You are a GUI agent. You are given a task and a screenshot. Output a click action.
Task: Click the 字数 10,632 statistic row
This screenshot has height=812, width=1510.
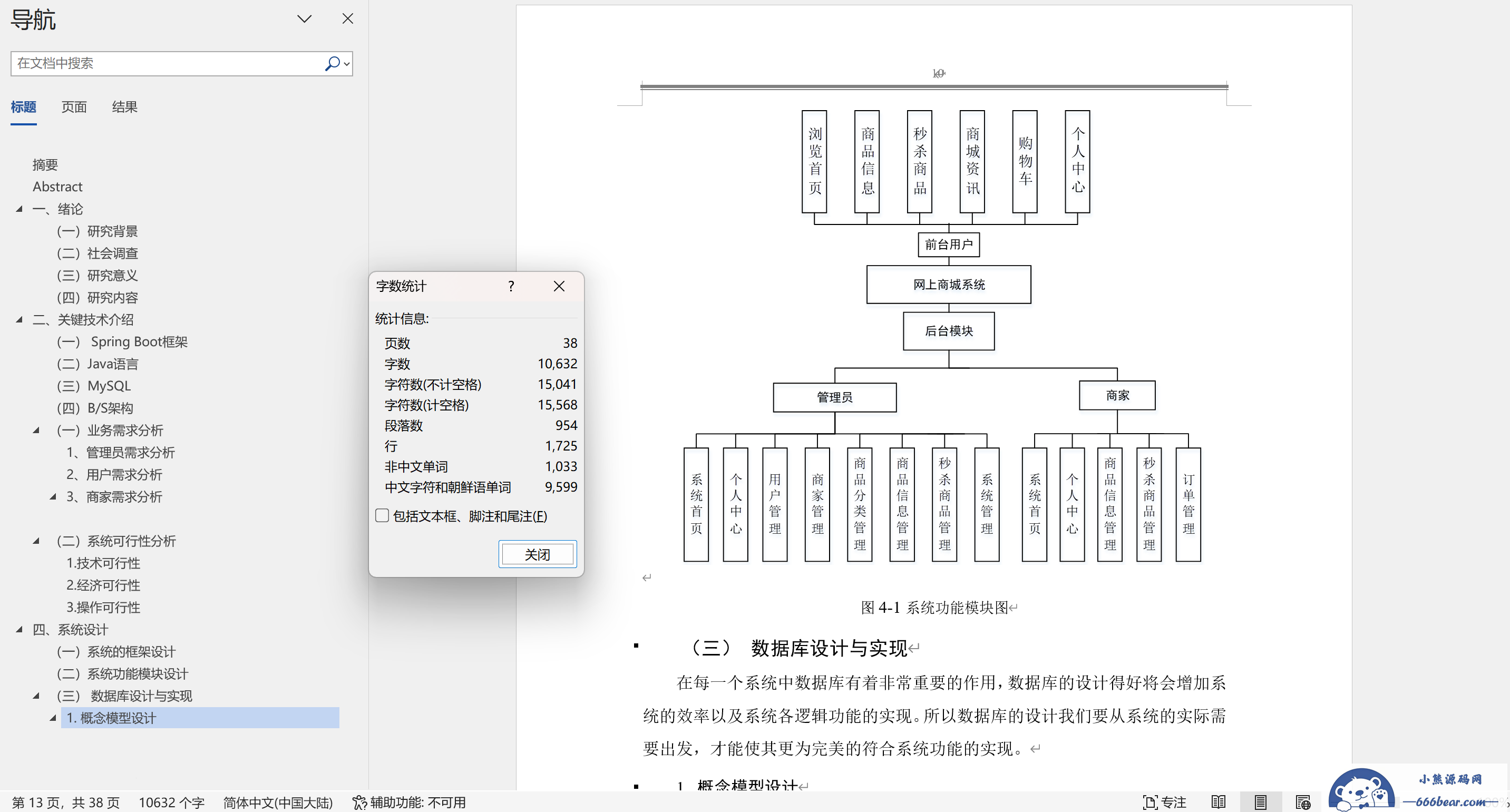(x=481, y=363)
